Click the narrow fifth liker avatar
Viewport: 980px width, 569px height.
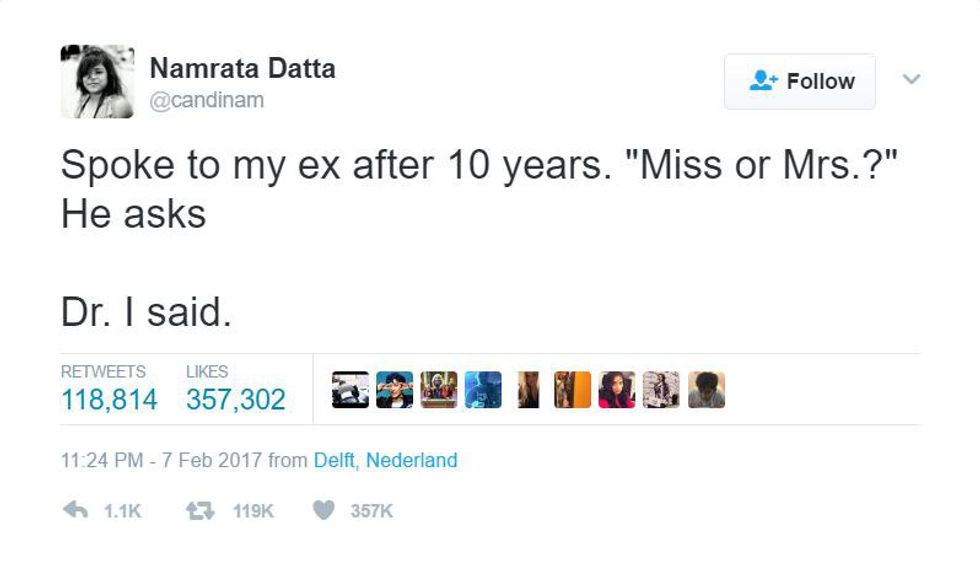click(x=529, y=390)
